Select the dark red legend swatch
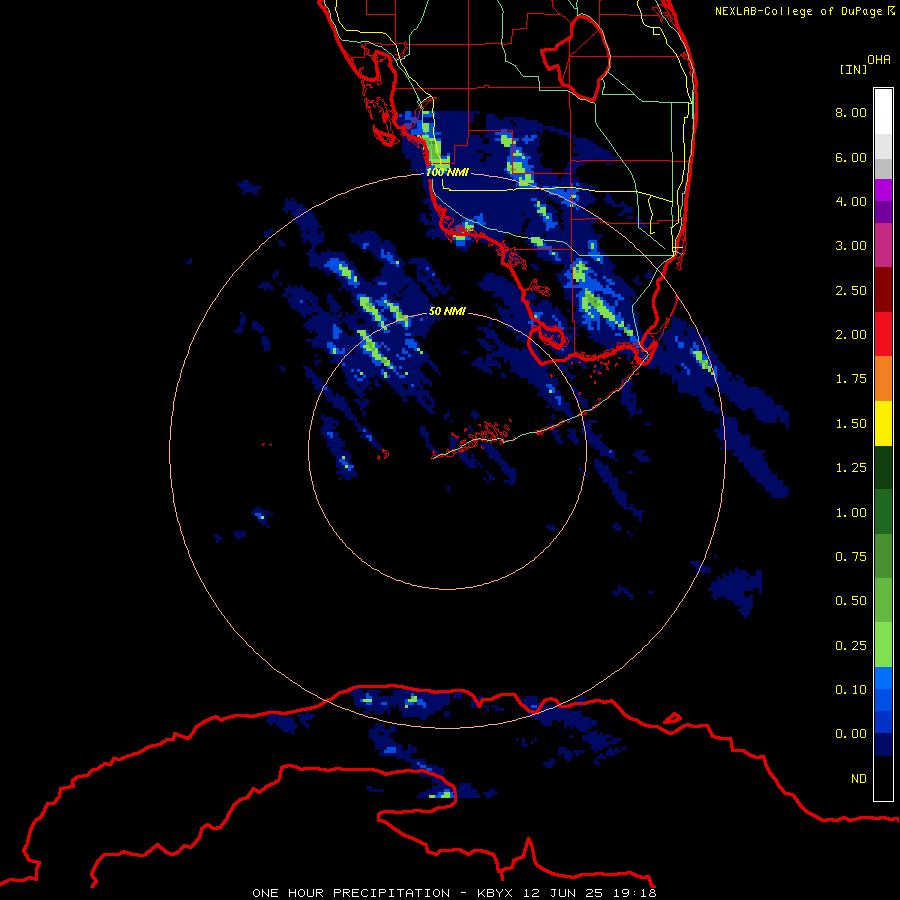The width and height of the screenshot is (900, 900). pyautogui.click(x=883, y=290)
